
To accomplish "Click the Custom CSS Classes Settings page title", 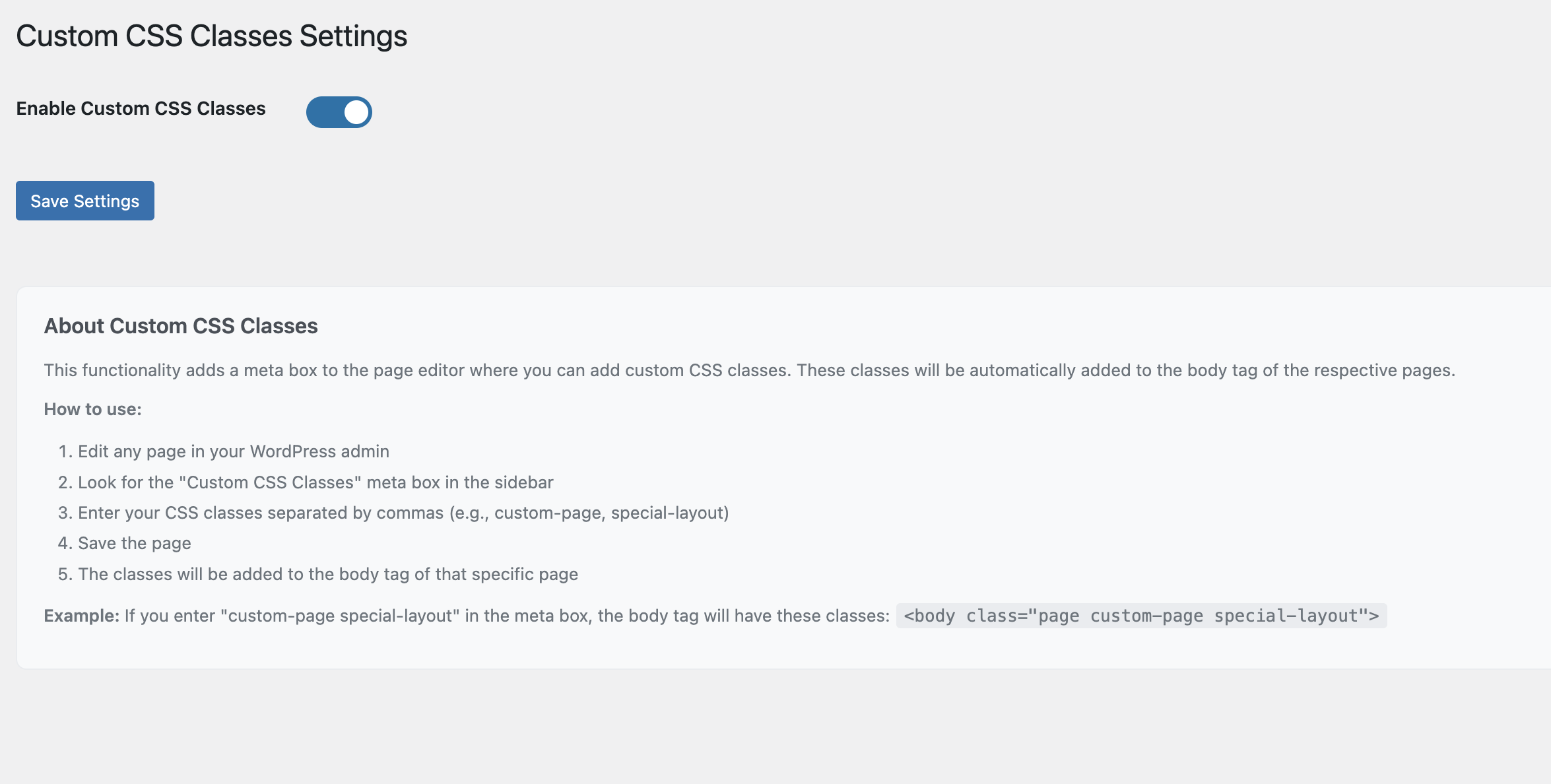I will (211, 36).
